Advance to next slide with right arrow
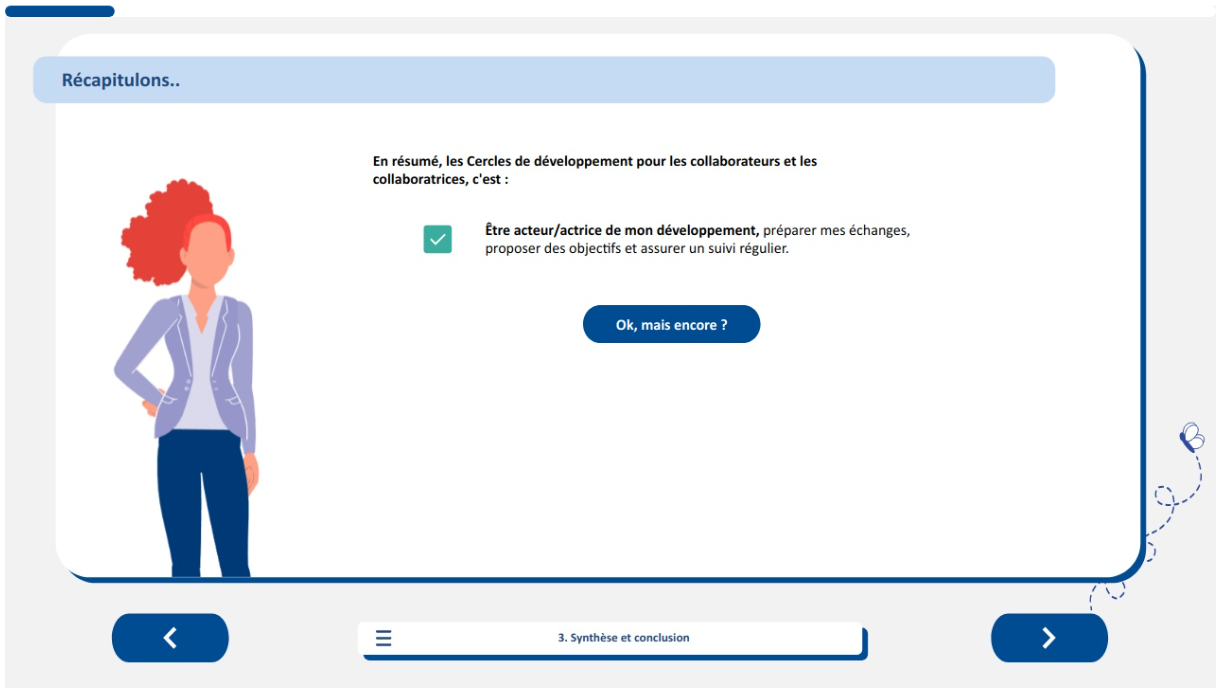Image resolution: width=1222 pixels, height=696 pixels. coord(1049,638)
